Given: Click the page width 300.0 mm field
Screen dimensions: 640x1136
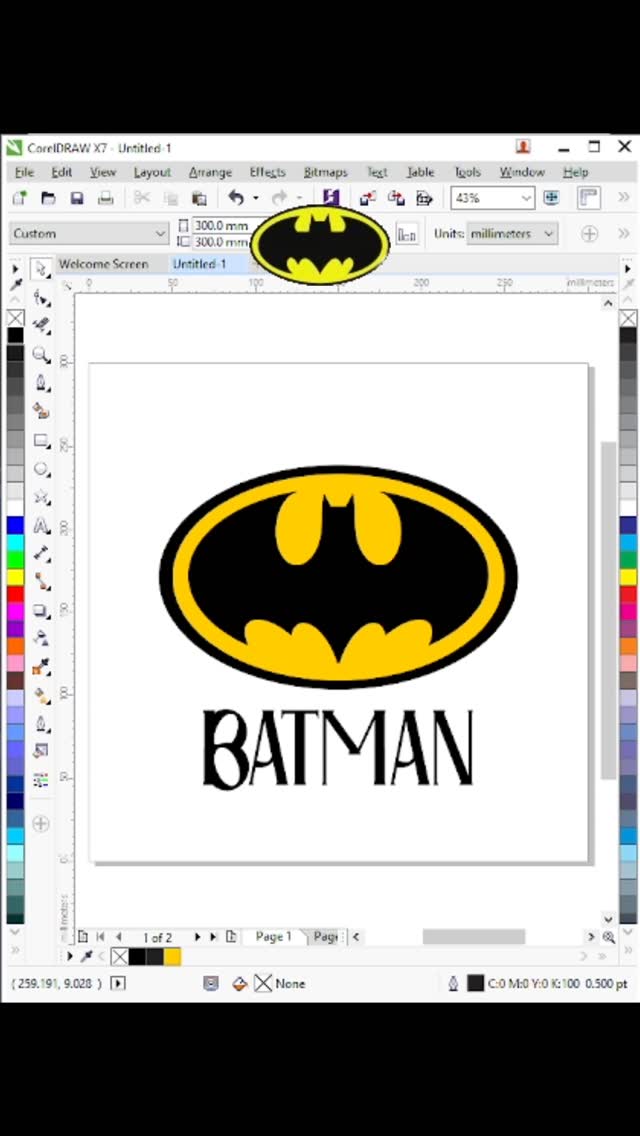Looking at the screenshot, I should point(220,226).
